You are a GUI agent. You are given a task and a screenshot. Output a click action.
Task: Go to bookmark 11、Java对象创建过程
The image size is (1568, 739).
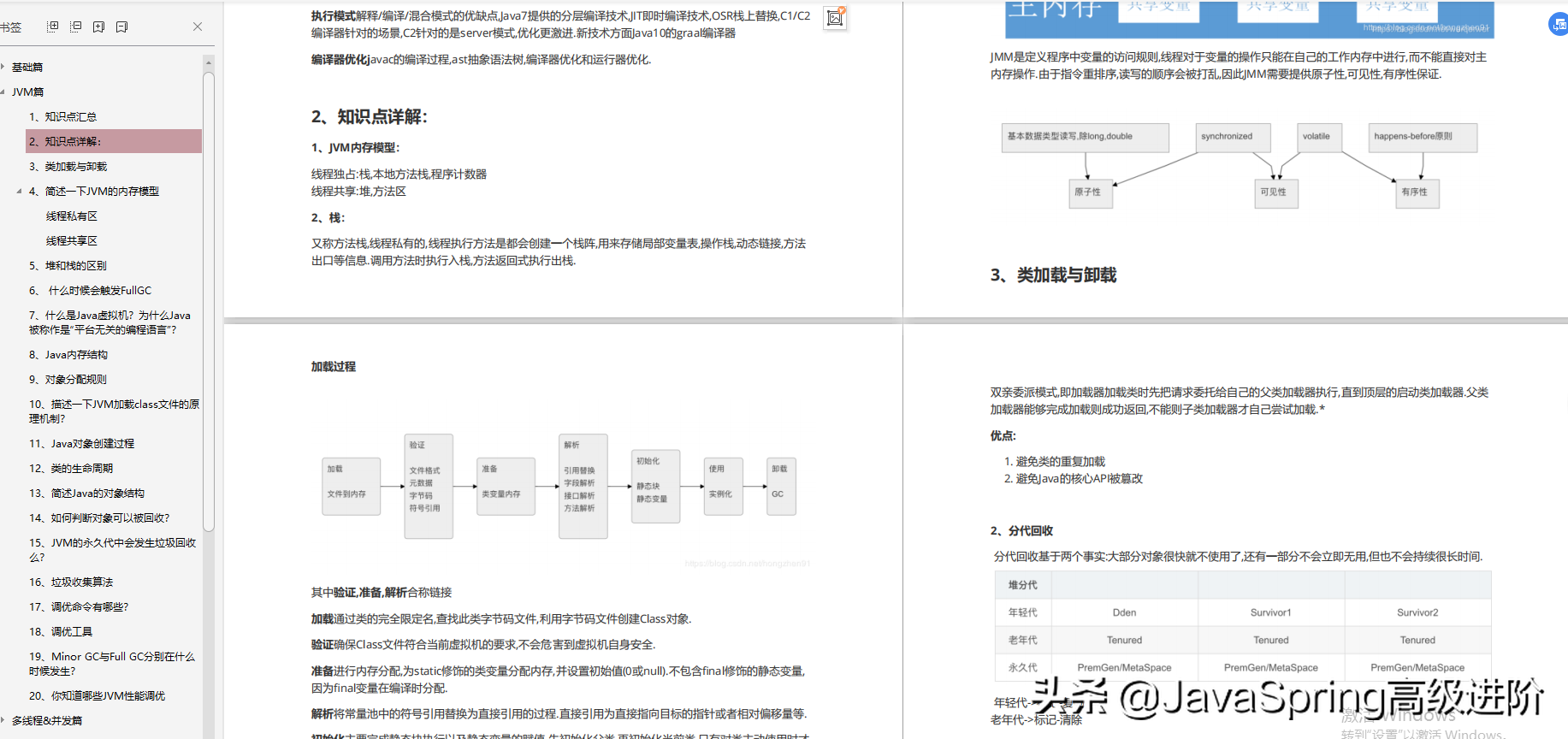[82, 443]
